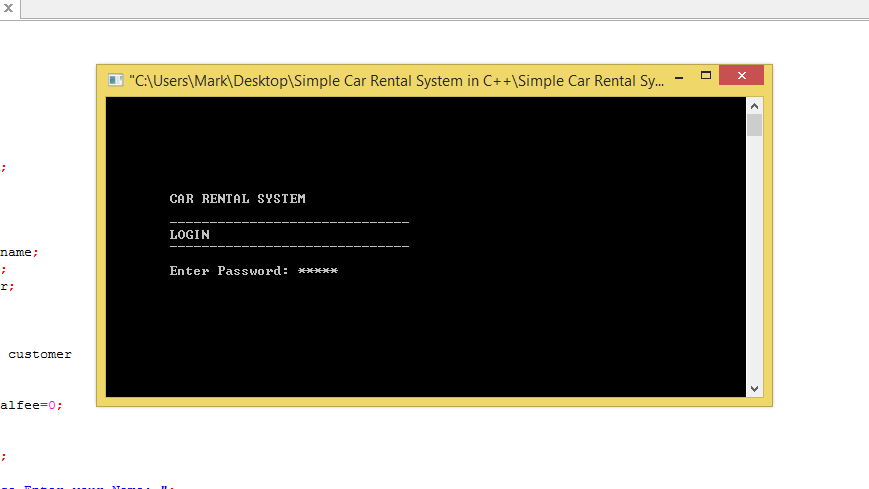Click the empty console scrollbar track
Image resolution: width=869 pixels, height=489 pixels.
[x=754, y=260]
